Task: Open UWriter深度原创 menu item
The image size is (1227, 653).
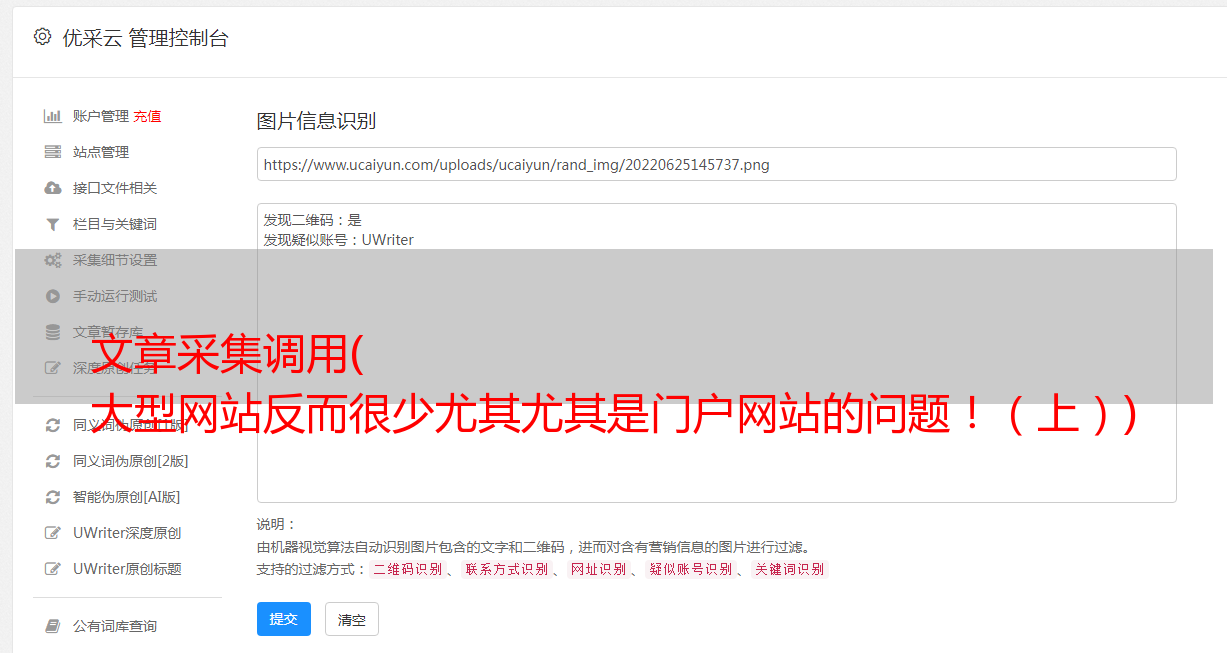Action: [x=127, y=533]
